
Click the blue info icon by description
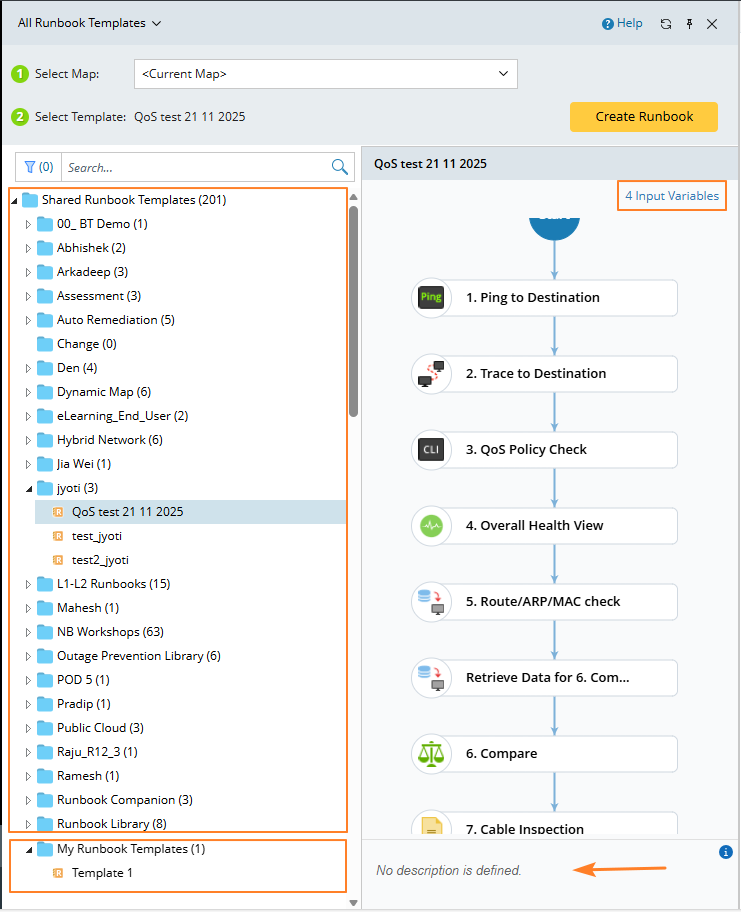(x=726, y=852)
